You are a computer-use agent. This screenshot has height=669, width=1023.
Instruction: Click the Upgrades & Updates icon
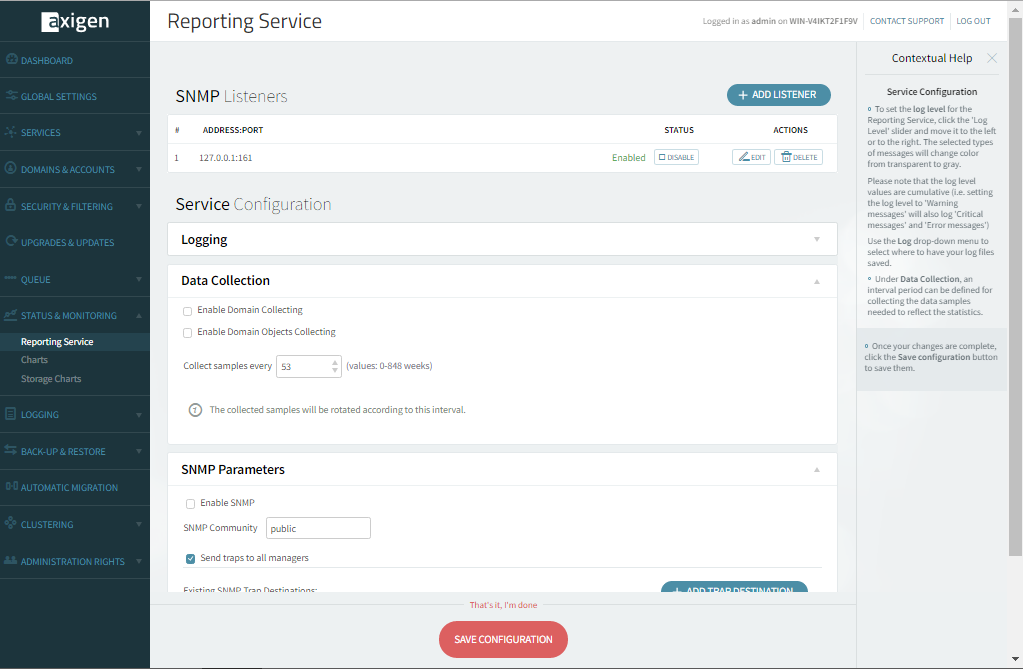tap(11, 242)
